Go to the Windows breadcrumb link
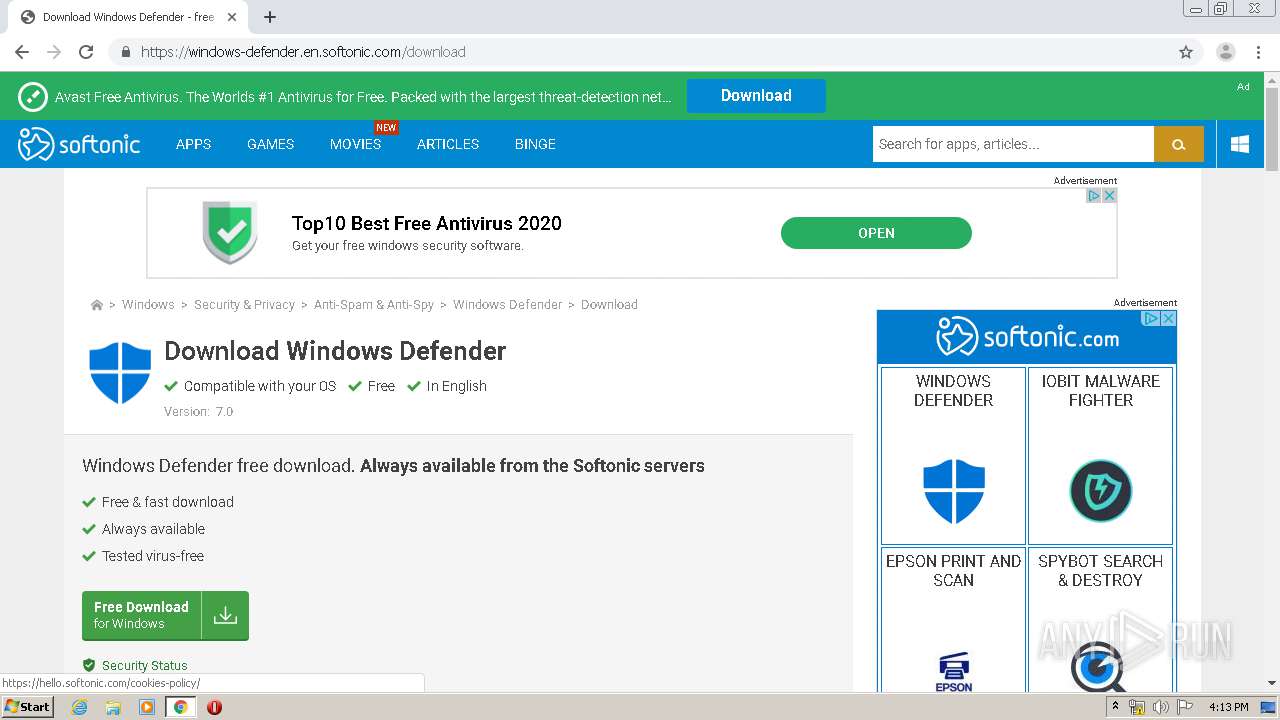The width and height of the screenshot is (1280, 720). click(148, 305)
